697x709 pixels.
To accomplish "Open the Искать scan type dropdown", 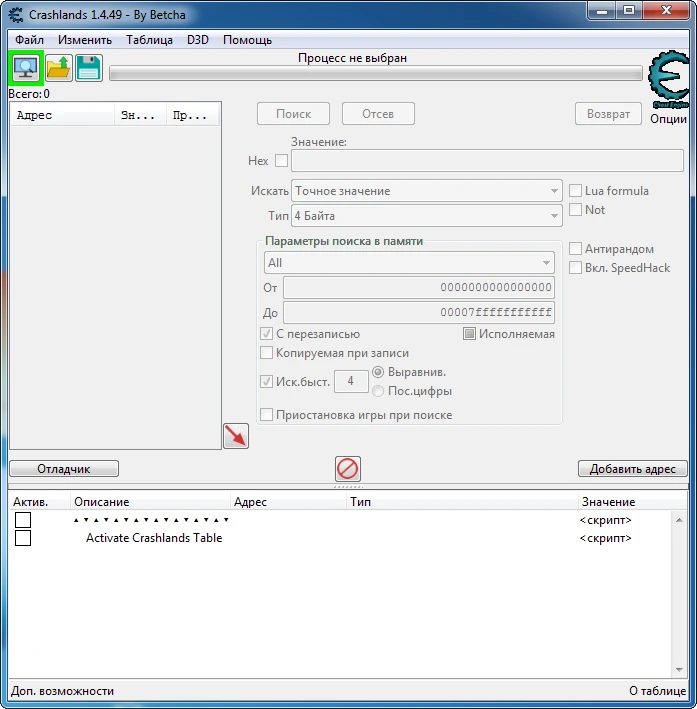I will tap(427, 191).
